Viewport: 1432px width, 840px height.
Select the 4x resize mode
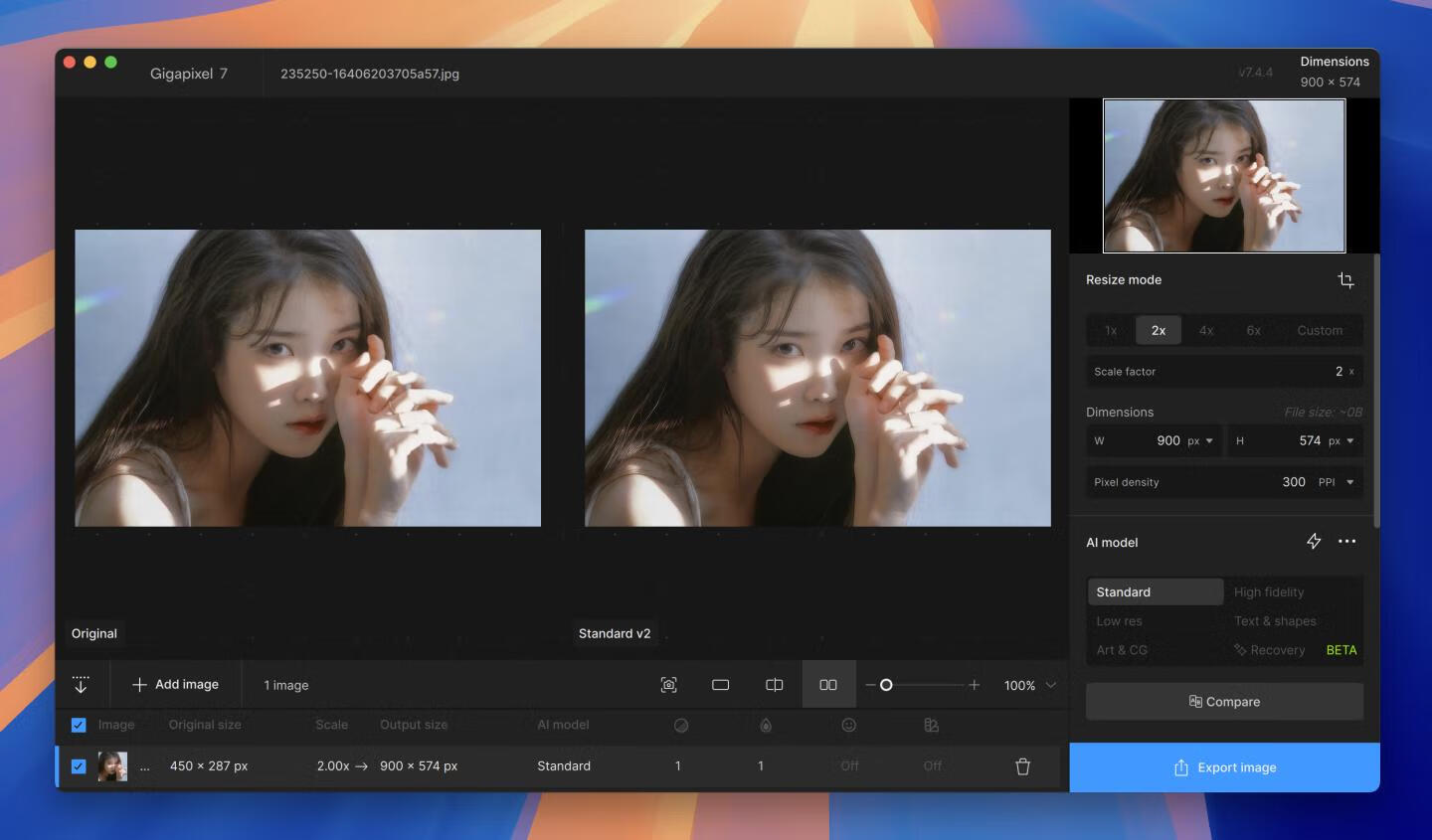point(1206,330)
